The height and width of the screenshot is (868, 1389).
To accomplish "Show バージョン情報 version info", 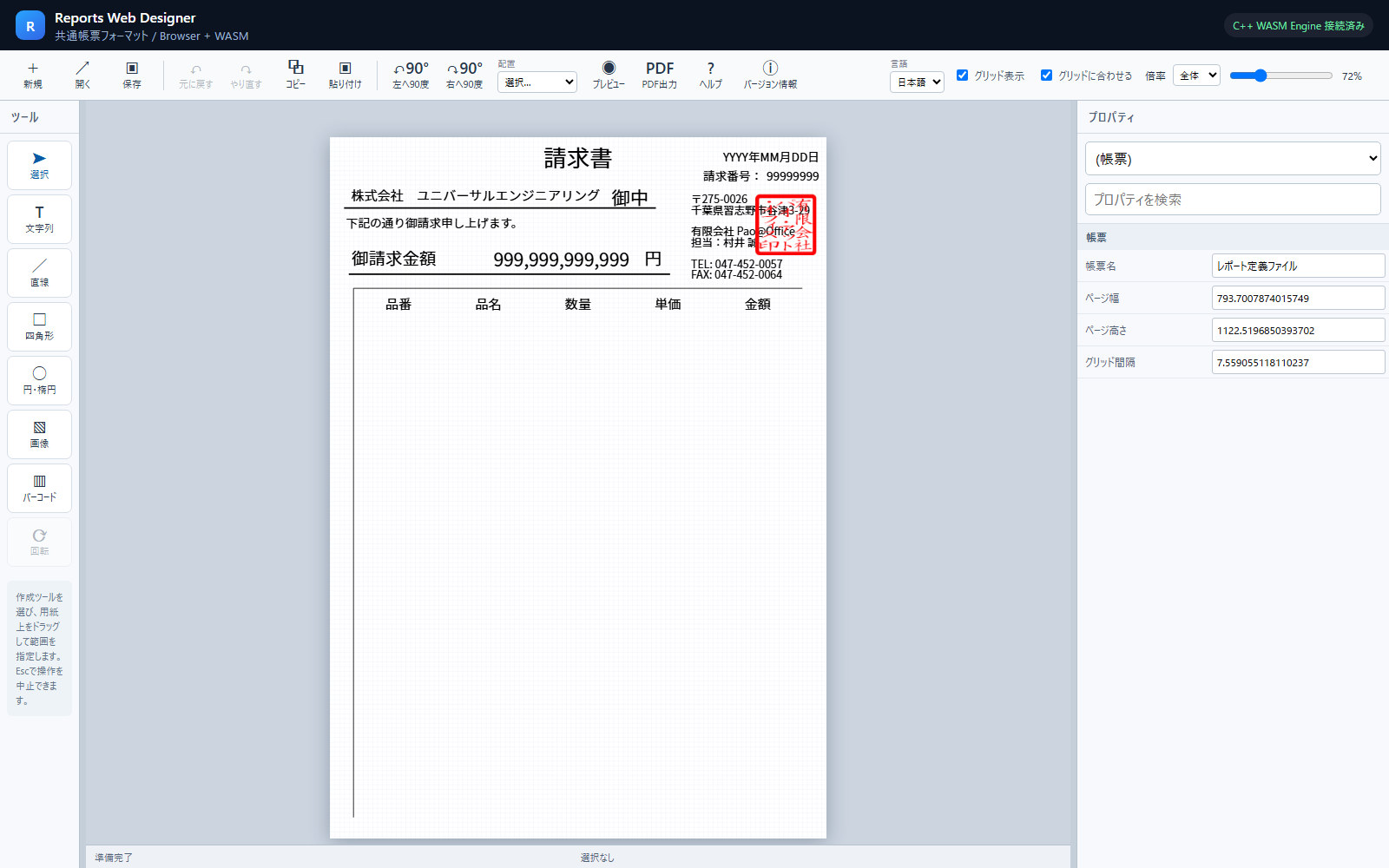I will pos(770,76).
